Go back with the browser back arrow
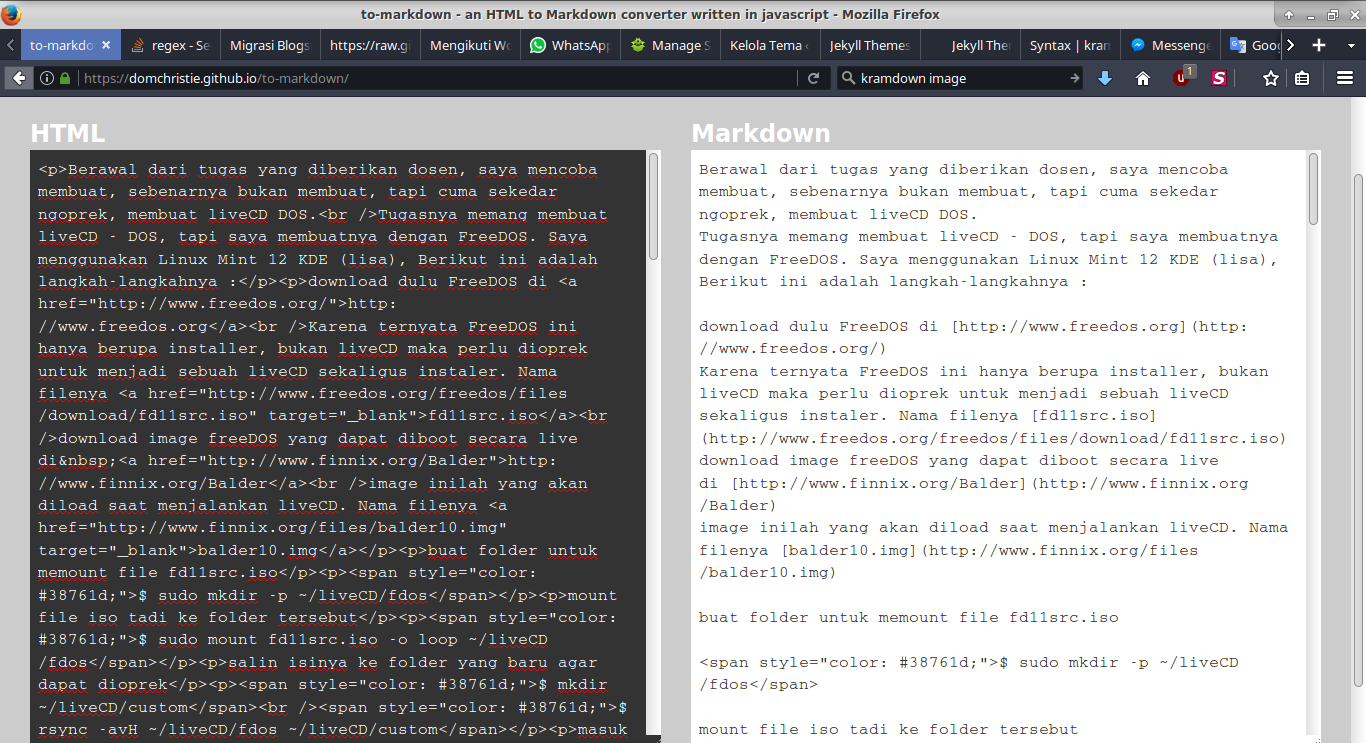Screen dimensions: 1366x743 pos(18,78)
